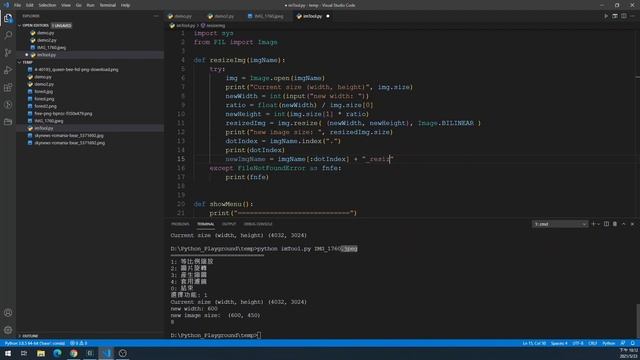Open the Terminal menu
The height and width of the screenshot is (360, 640).
pyautogui.click(x=108, y=5)
